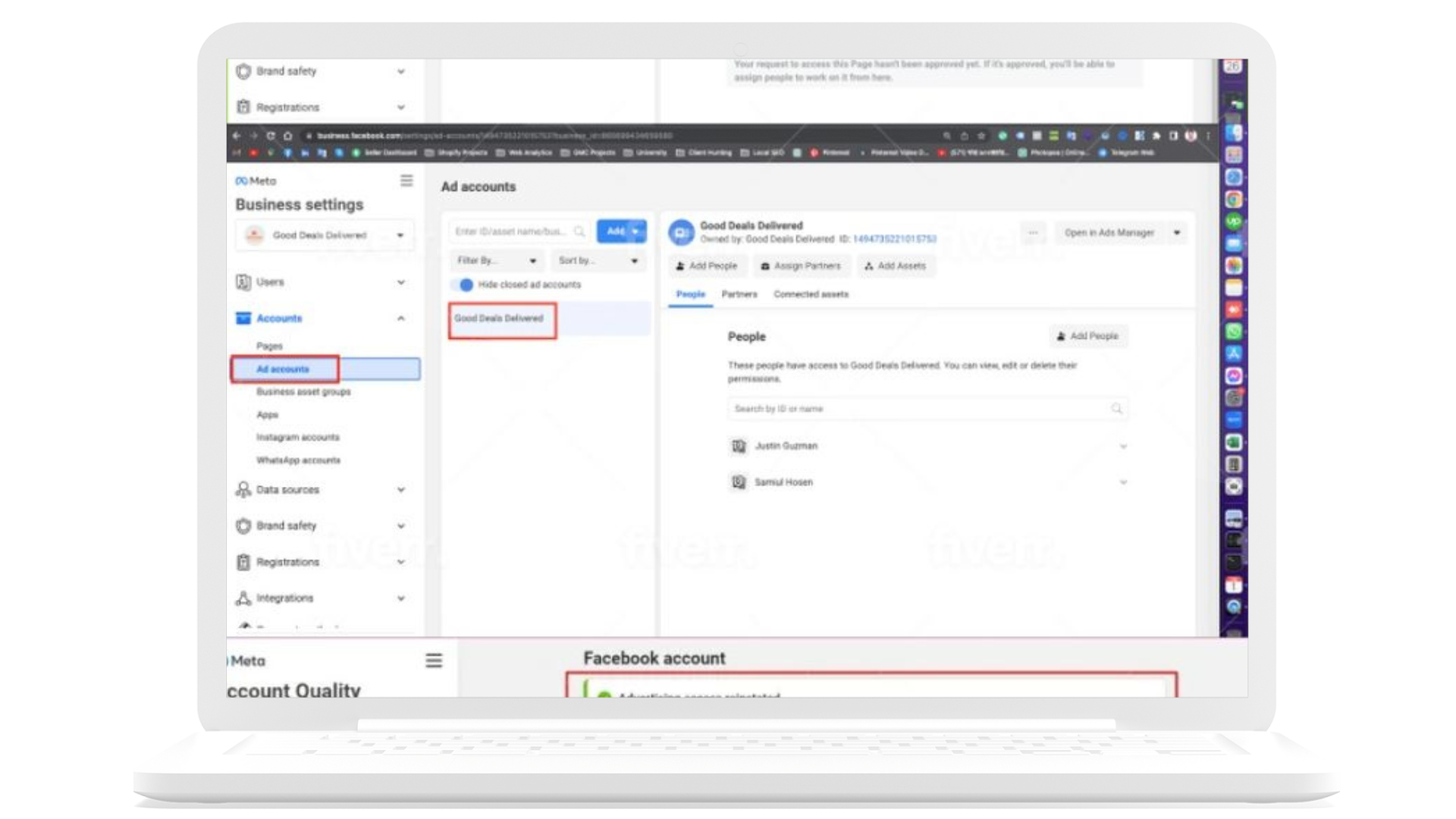The image size is (1456, 819).
Task: Click the Data sources sidebar icon
Action: (x=243, y=490)
